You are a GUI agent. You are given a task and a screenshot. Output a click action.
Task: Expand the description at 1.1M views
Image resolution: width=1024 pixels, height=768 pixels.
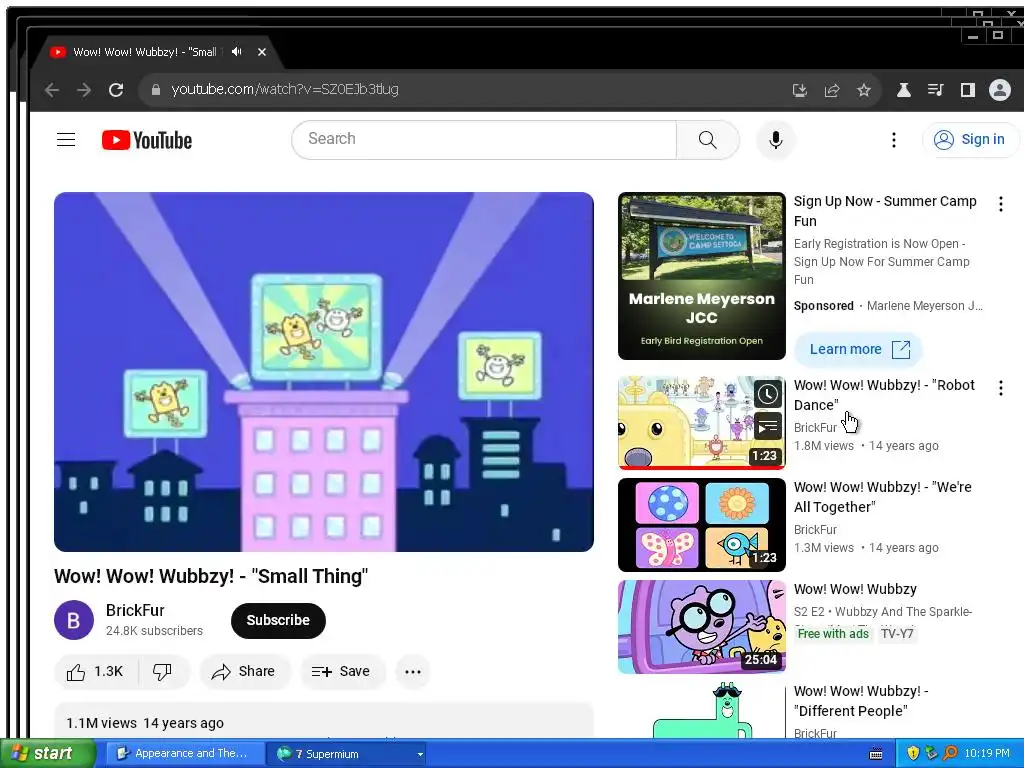pyautogui.click(x=324, y=722)
